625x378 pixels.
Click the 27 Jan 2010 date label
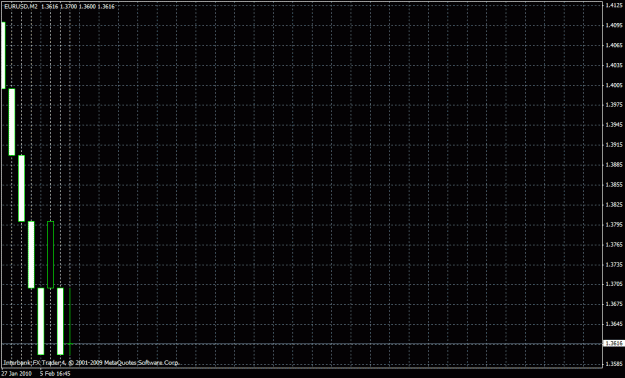pos(15,374)
